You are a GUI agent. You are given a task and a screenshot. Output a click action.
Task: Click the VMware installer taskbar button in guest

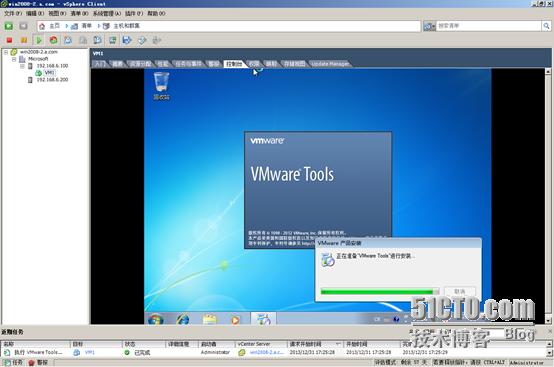(263, 319)
